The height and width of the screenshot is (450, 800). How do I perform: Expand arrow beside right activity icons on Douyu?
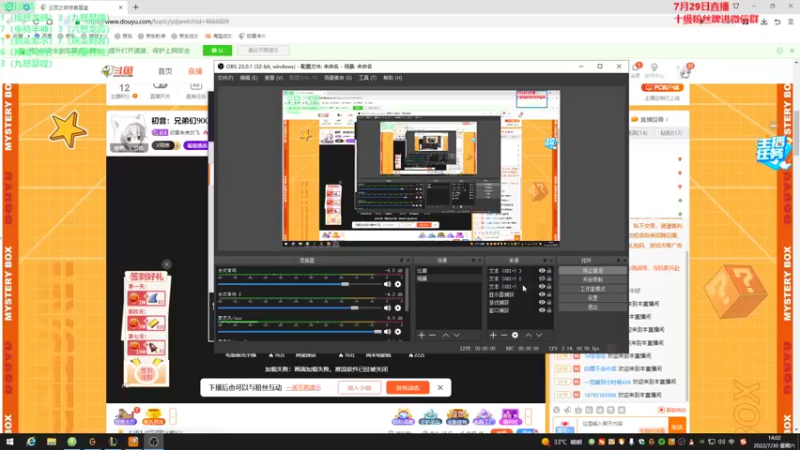coord(529,417)
